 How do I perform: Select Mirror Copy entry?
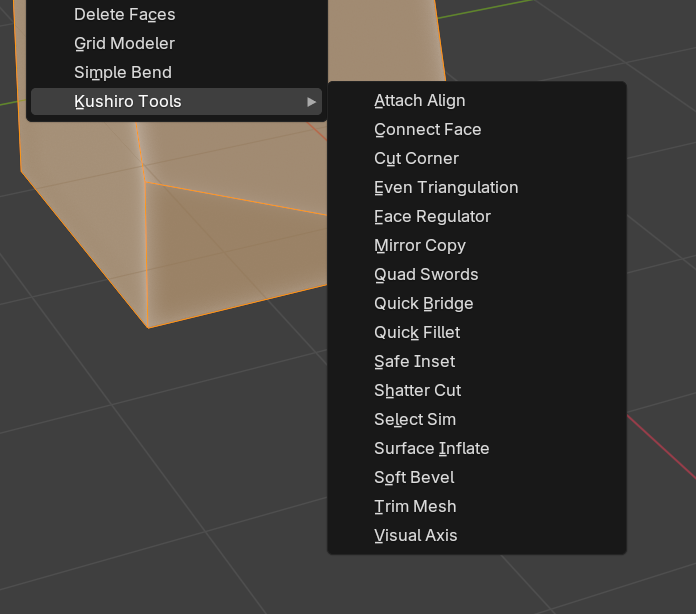tap(477, 246)
